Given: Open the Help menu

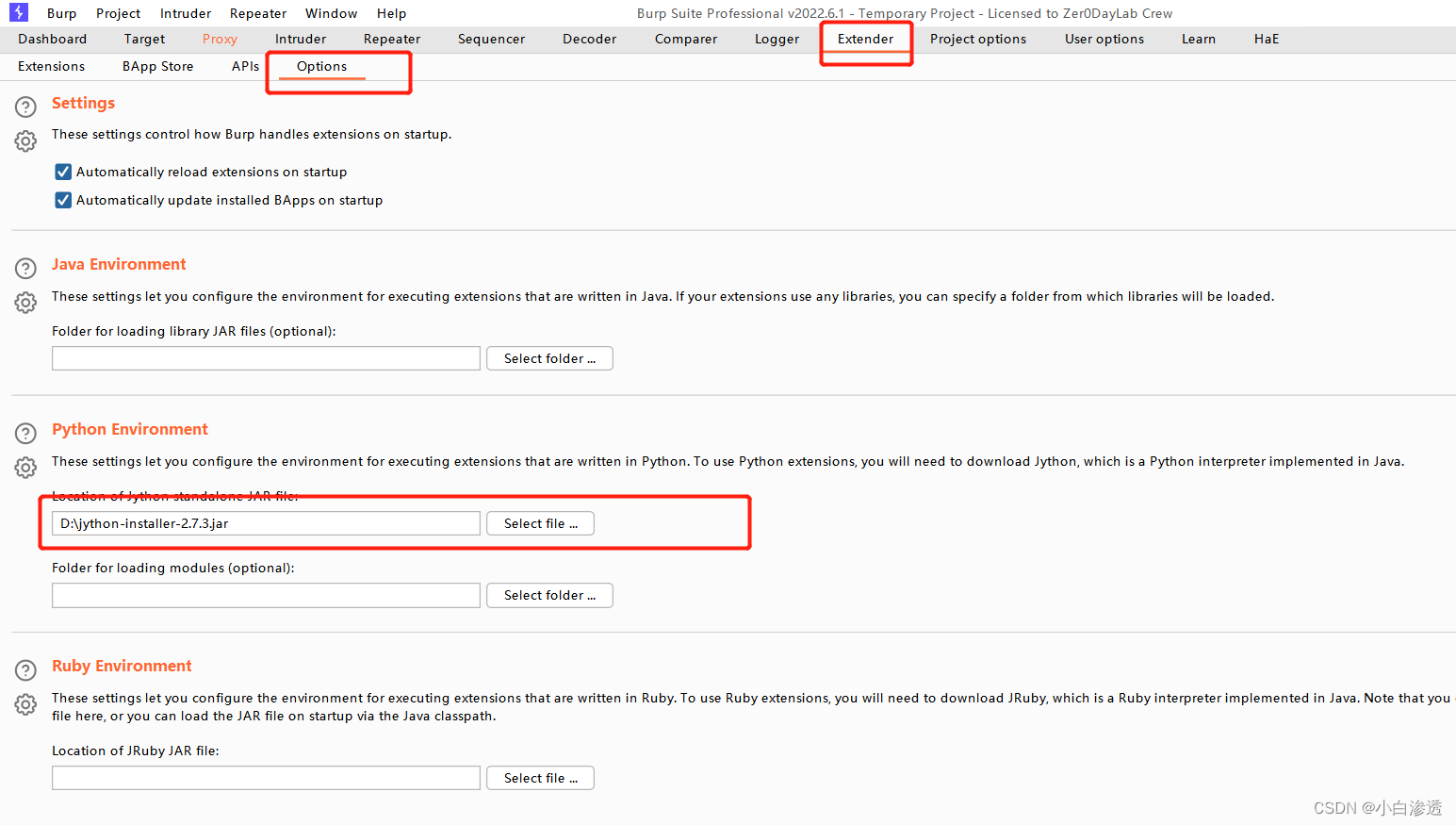Looking at the screenshot, I should pyautogui.click(x=391, y=13).
